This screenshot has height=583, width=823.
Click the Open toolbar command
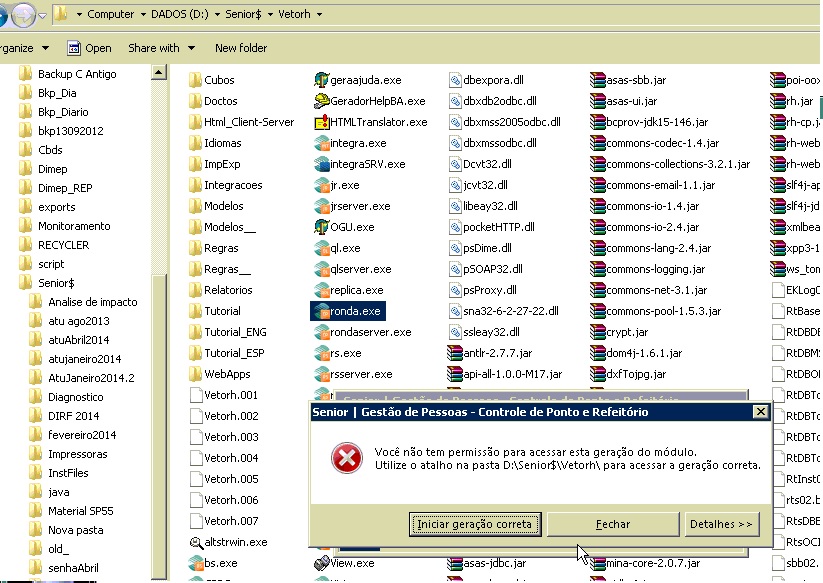click(89, 48)
